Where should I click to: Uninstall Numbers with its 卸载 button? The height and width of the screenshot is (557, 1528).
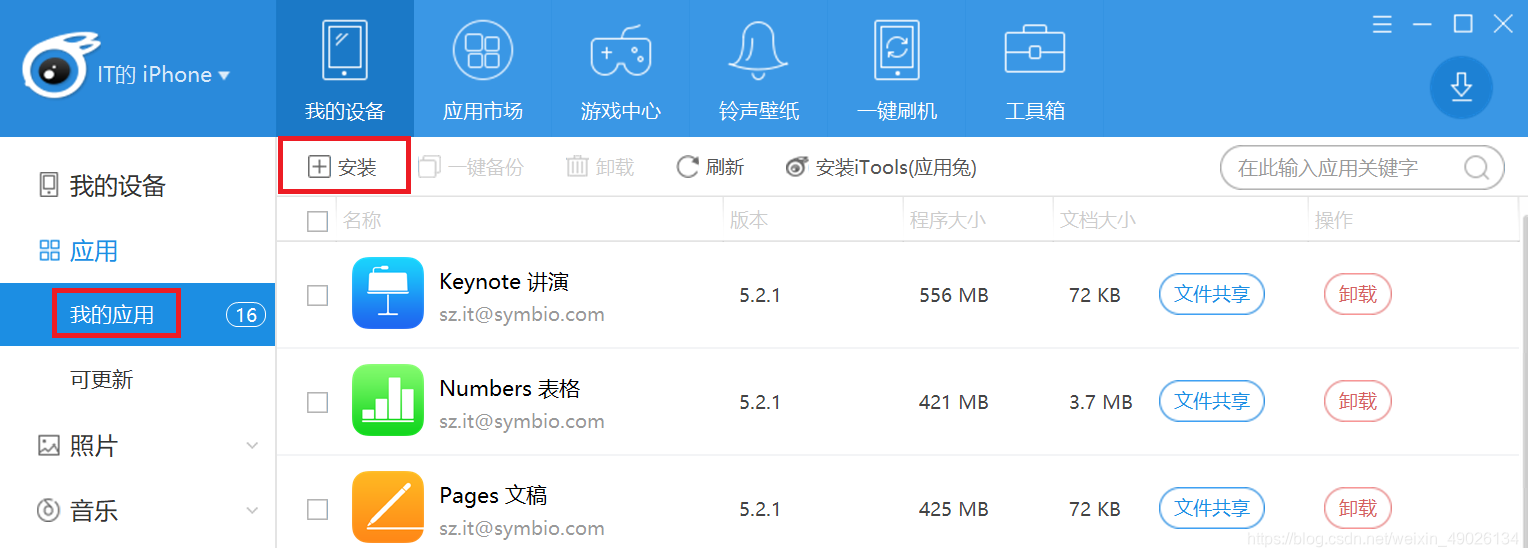(1358, 401)
